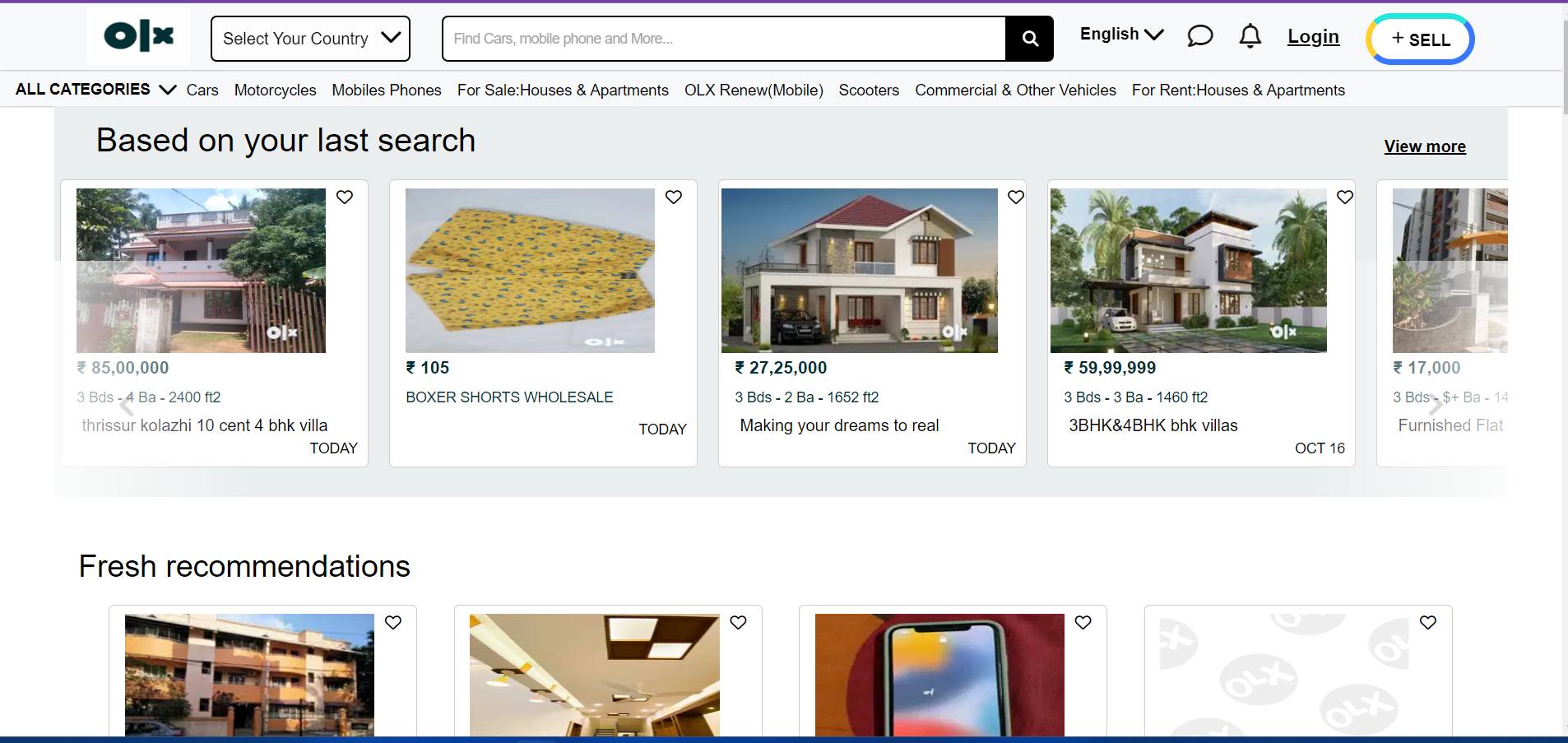The image size is (1568, 743).
Task: Open the Mobiles Phones category
Action: [387, 91]
